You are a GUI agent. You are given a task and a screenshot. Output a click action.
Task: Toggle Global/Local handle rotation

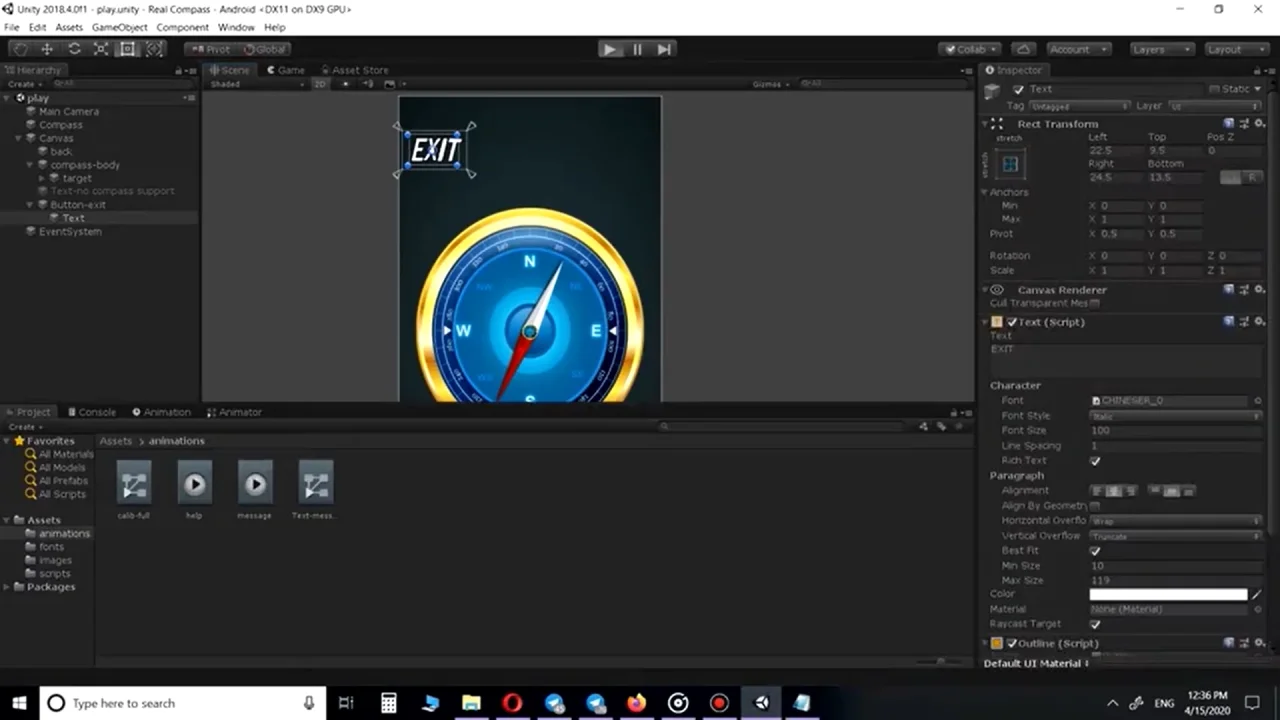click(x=264, y=49)
